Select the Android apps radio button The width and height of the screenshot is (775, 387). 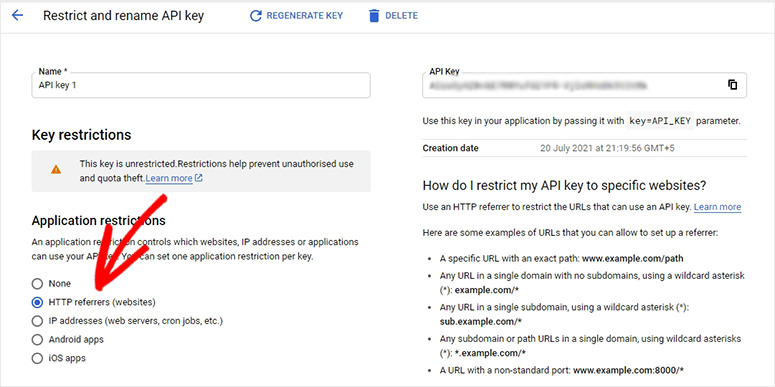coord(37,340)
